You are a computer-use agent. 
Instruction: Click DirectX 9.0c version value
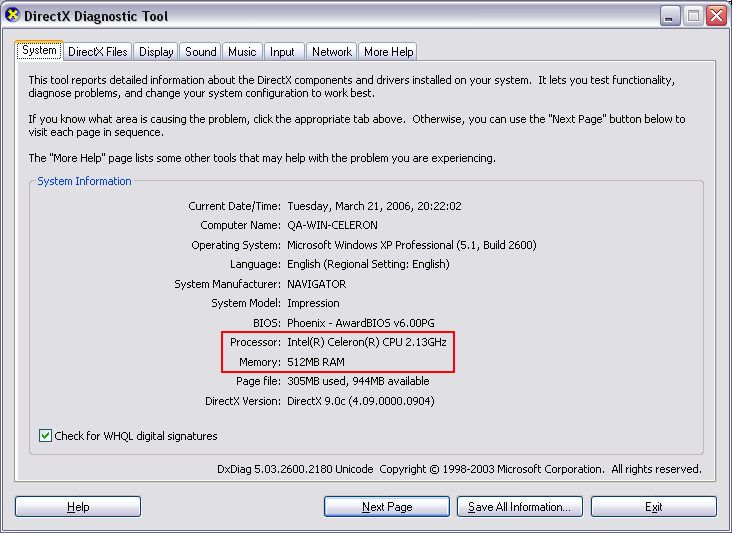click(x=361, y=401)
